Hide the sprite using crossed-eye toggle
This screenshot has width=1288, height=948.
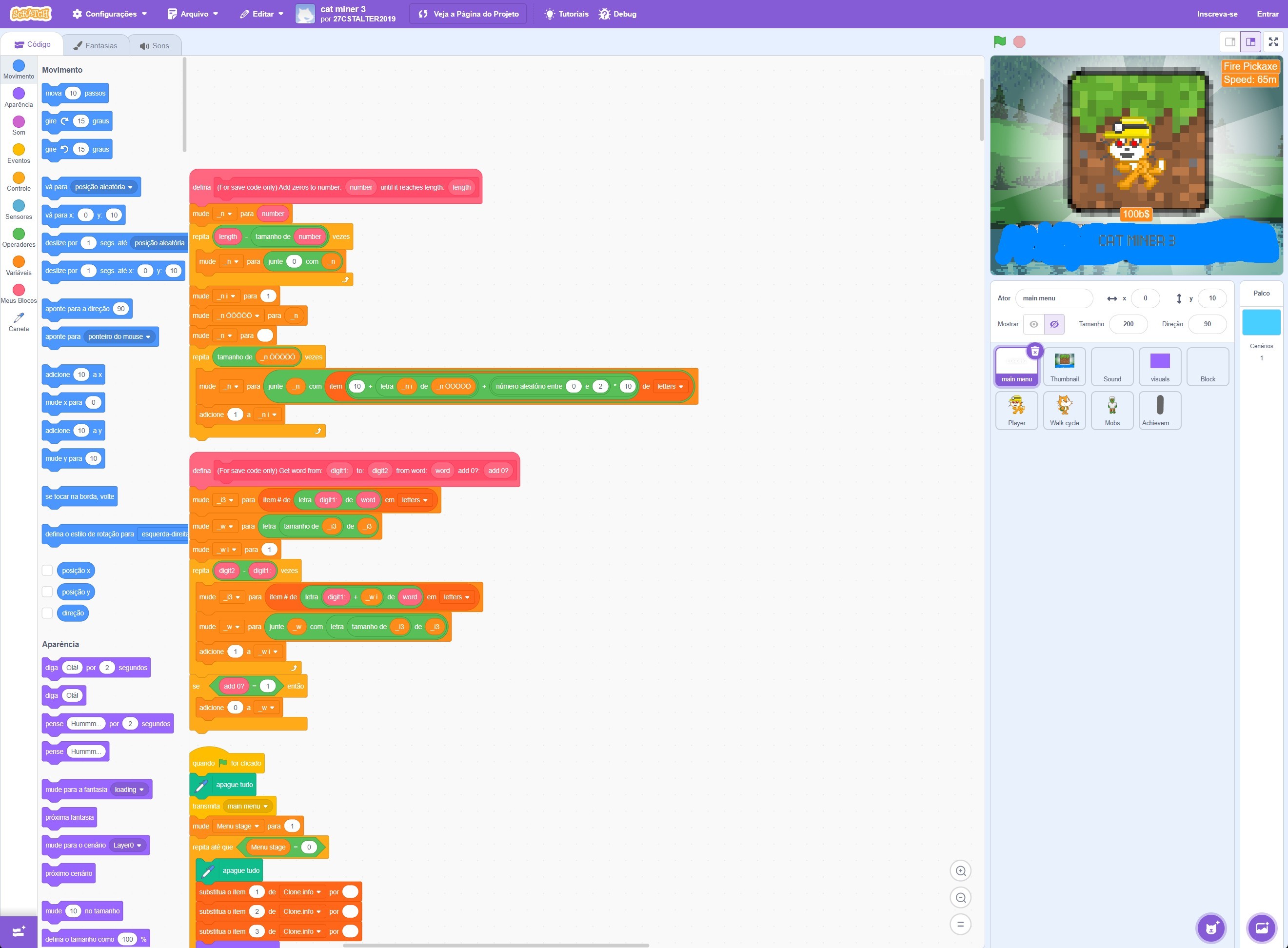tap(1054, 324)
